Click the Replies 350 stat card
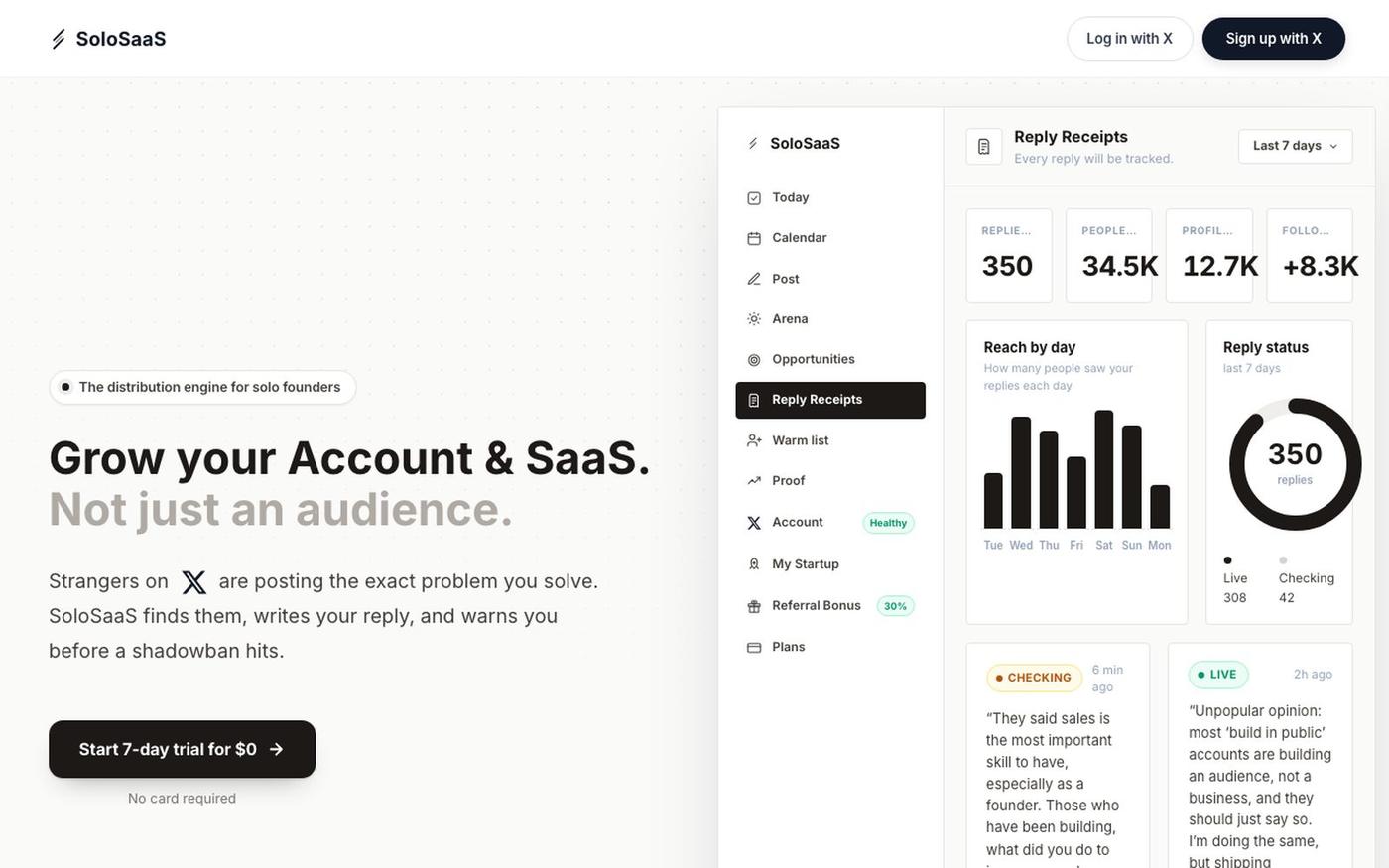 pos(1009,255)
